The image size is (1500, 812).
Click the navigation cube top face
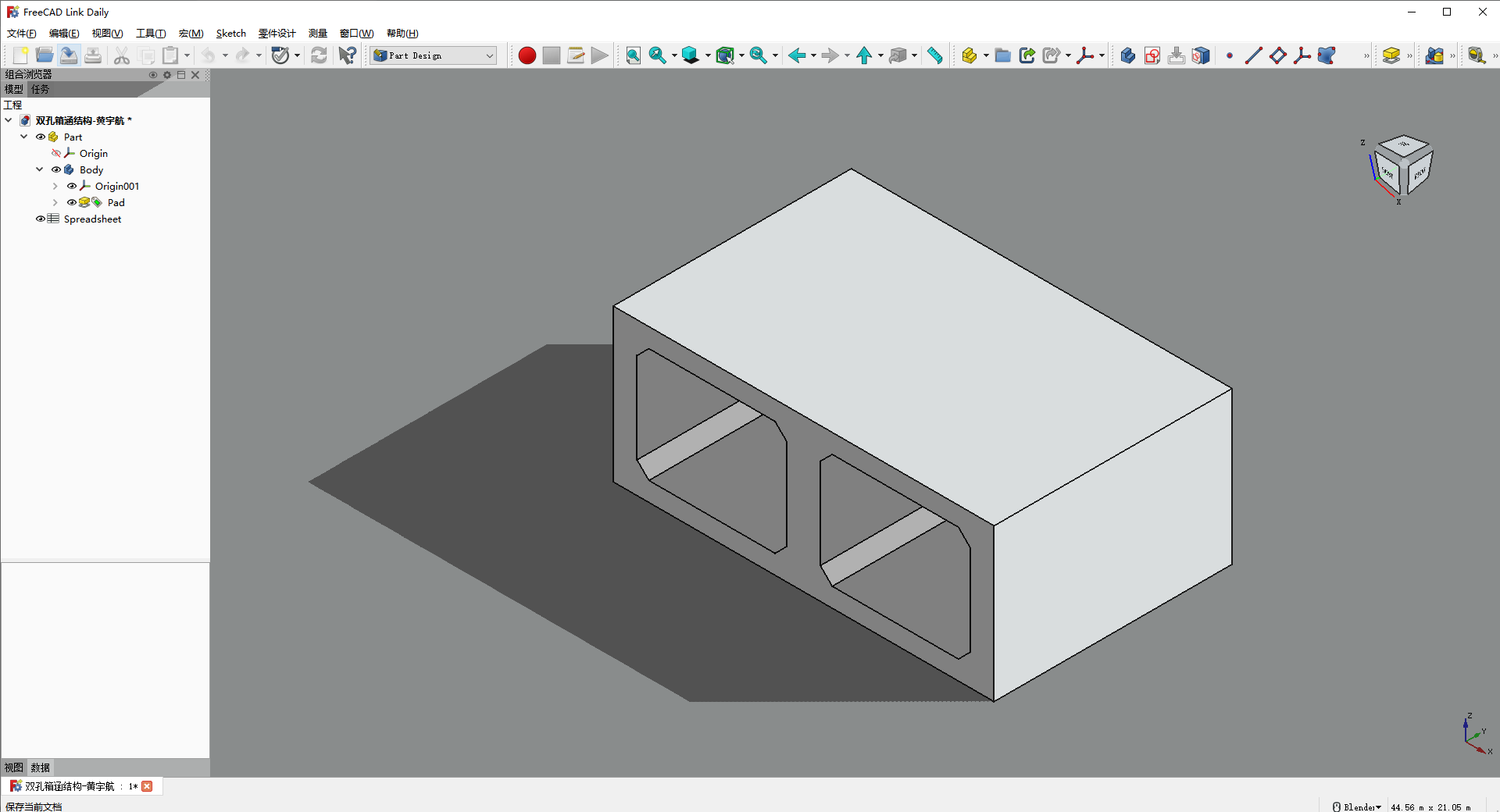(1403, 145)
